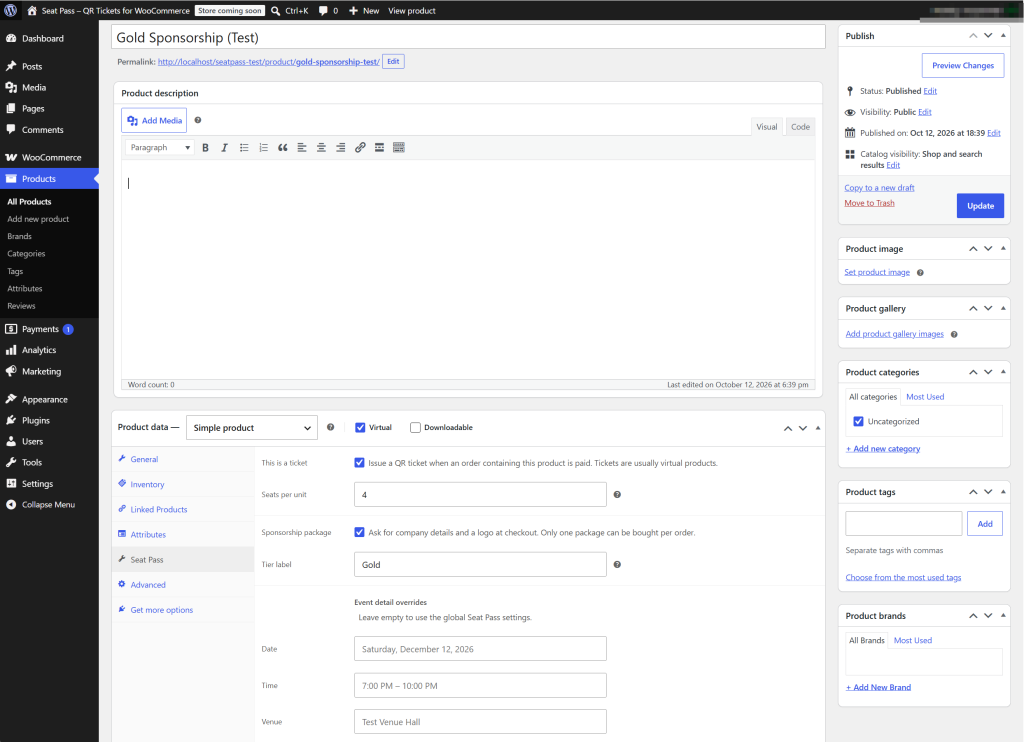Insert a Read More tag

click(379, 148)
